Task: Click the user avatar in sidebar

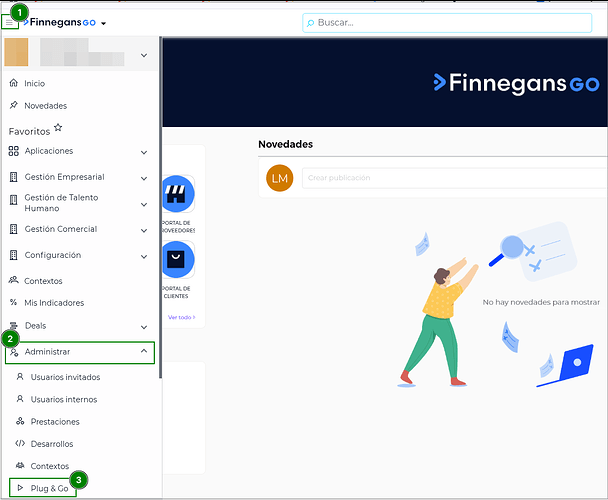Action: tap(16, 52)
